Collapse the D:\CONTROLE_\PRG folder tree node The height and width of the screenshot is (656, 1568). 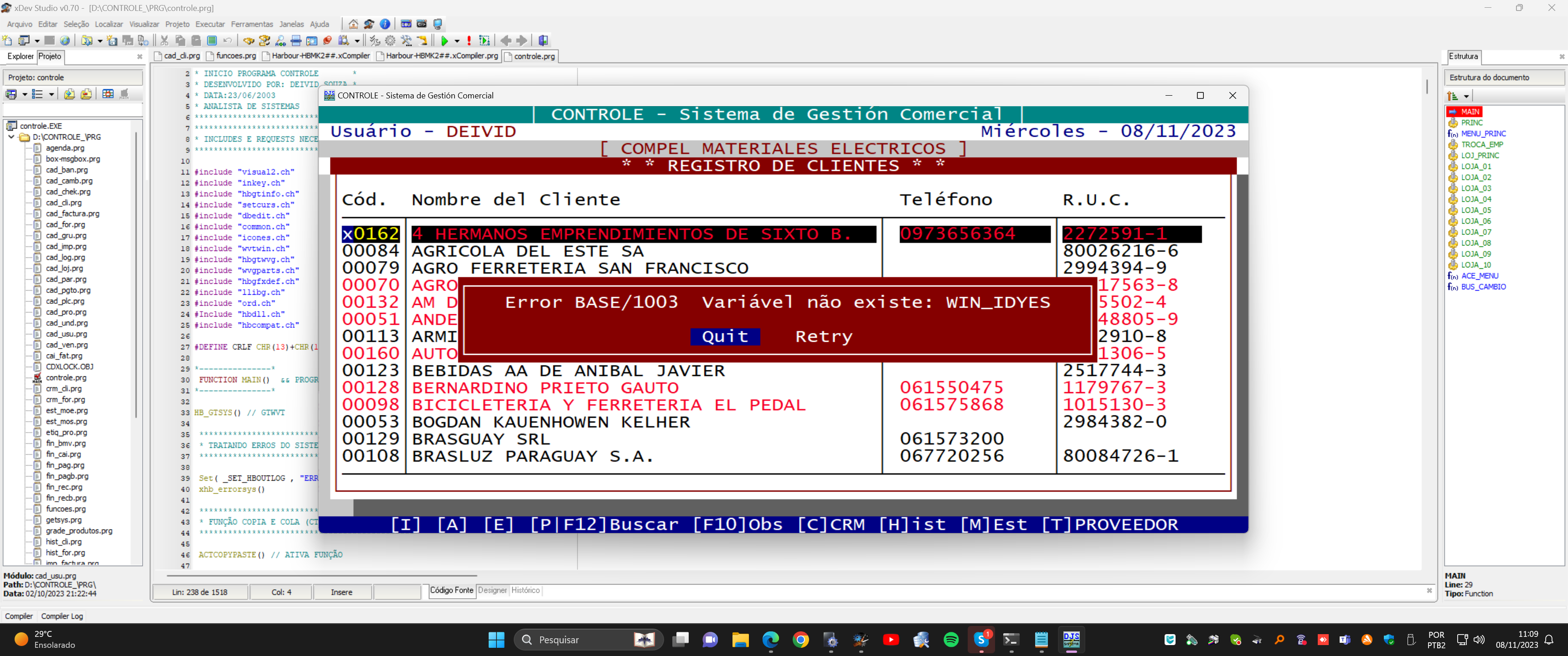click(11, 137)
